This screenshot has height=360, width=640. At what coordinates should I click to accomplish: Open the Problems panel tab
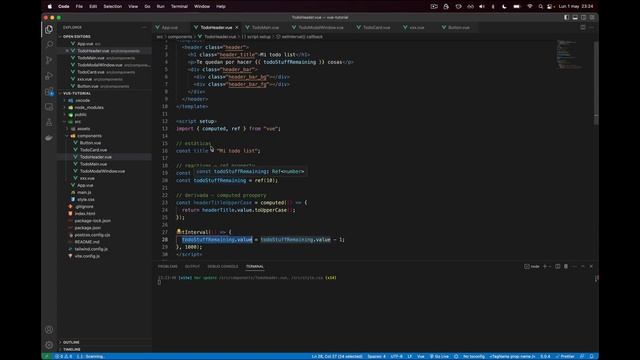point(167,267)
